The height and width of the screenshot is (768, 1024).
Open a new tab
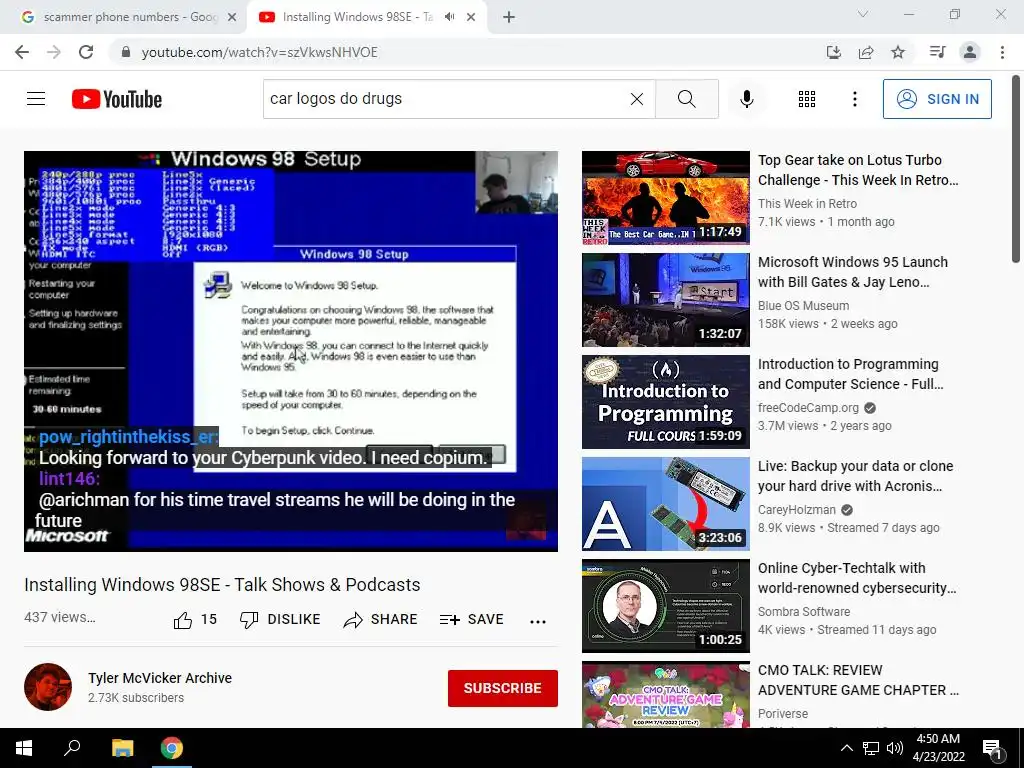(509, 17)
